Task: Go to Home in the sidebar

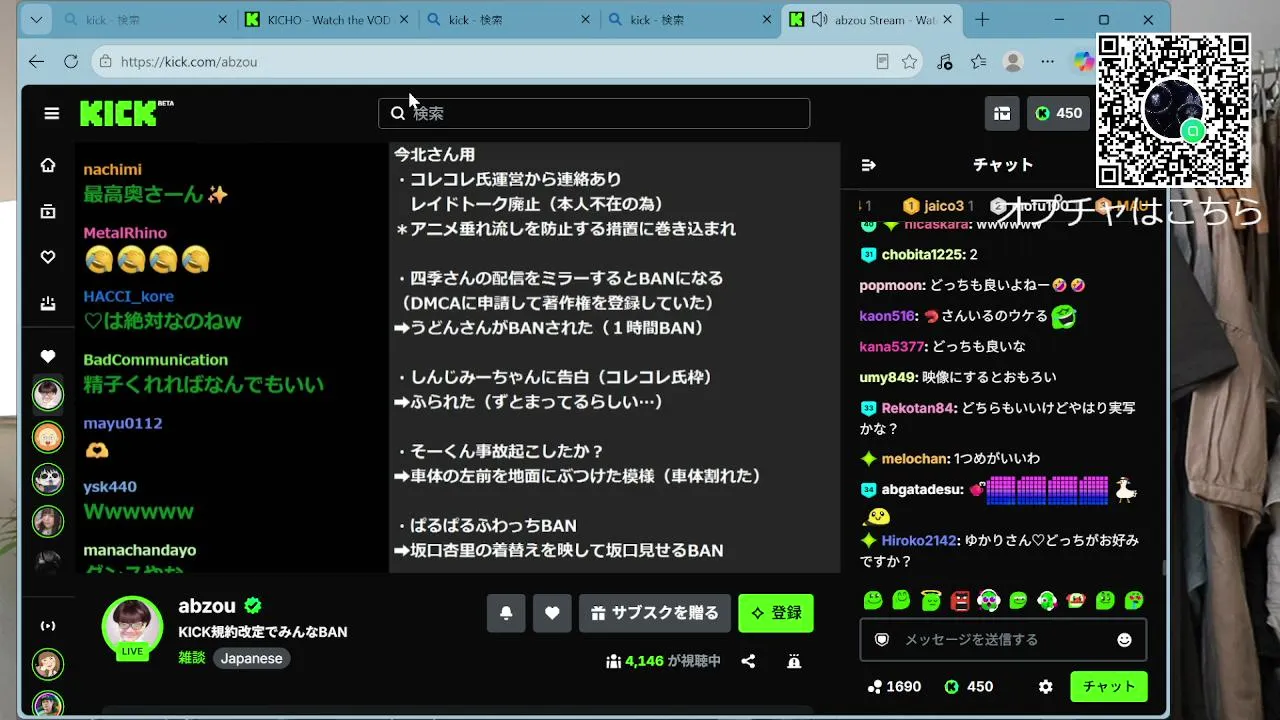Action: [x=48, y=165]
